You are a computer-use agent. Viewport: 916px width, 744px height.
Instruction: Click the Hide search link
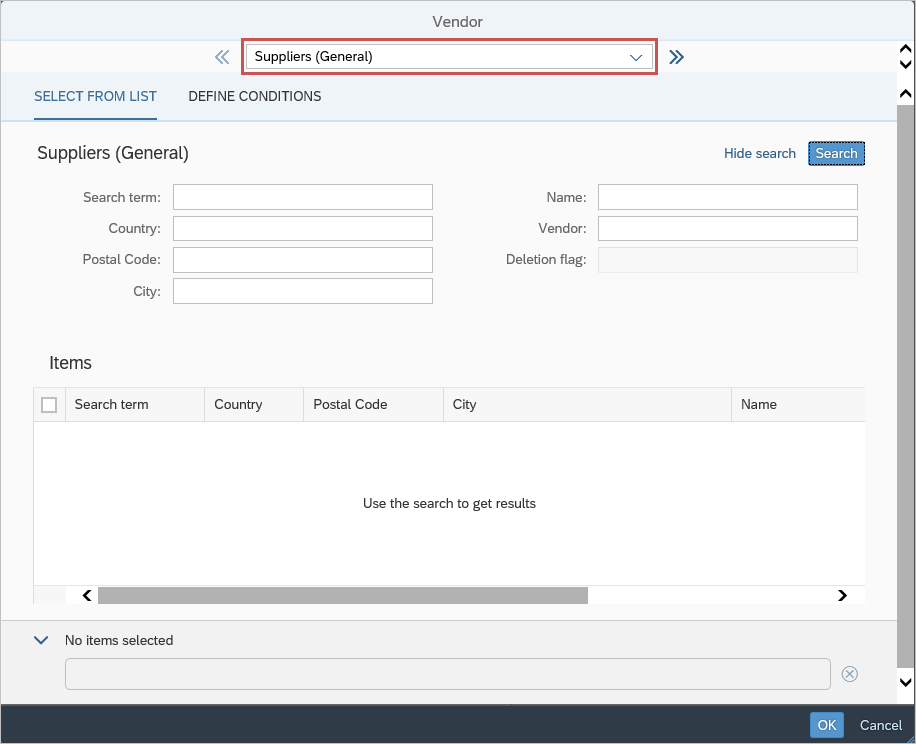click(759, 153)
